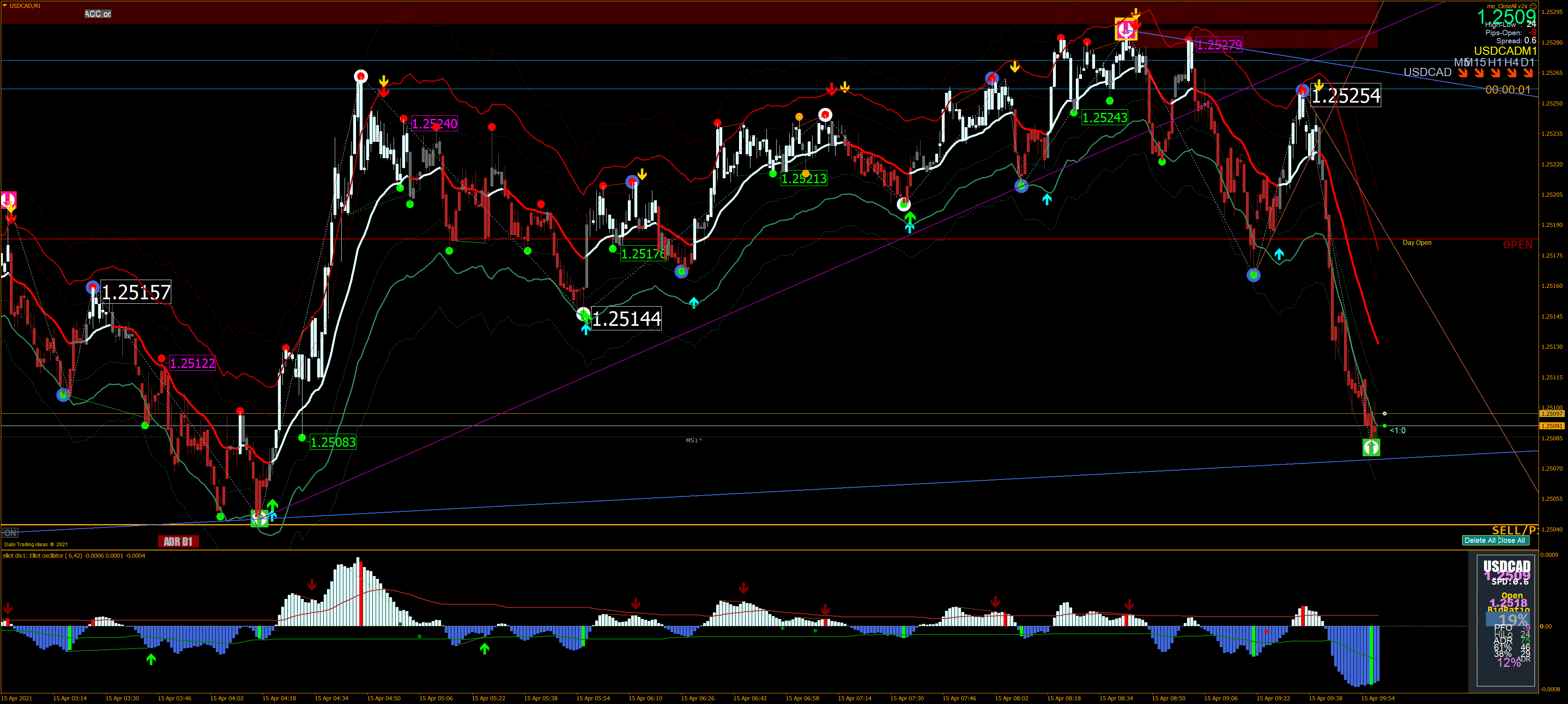The width and height of the screenshot is (1568, 704).
Task: Click the green up-arrow box at latest candle
Action: coord(1371,448)
